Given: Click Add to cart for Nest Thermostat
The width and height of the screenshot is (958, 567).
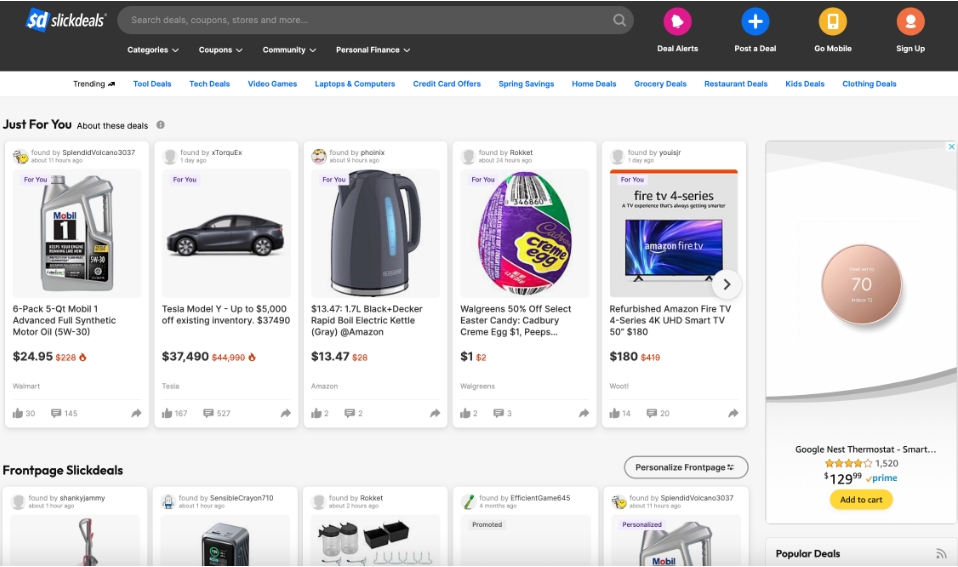Looking at the screenshot, I should point(861,500).
